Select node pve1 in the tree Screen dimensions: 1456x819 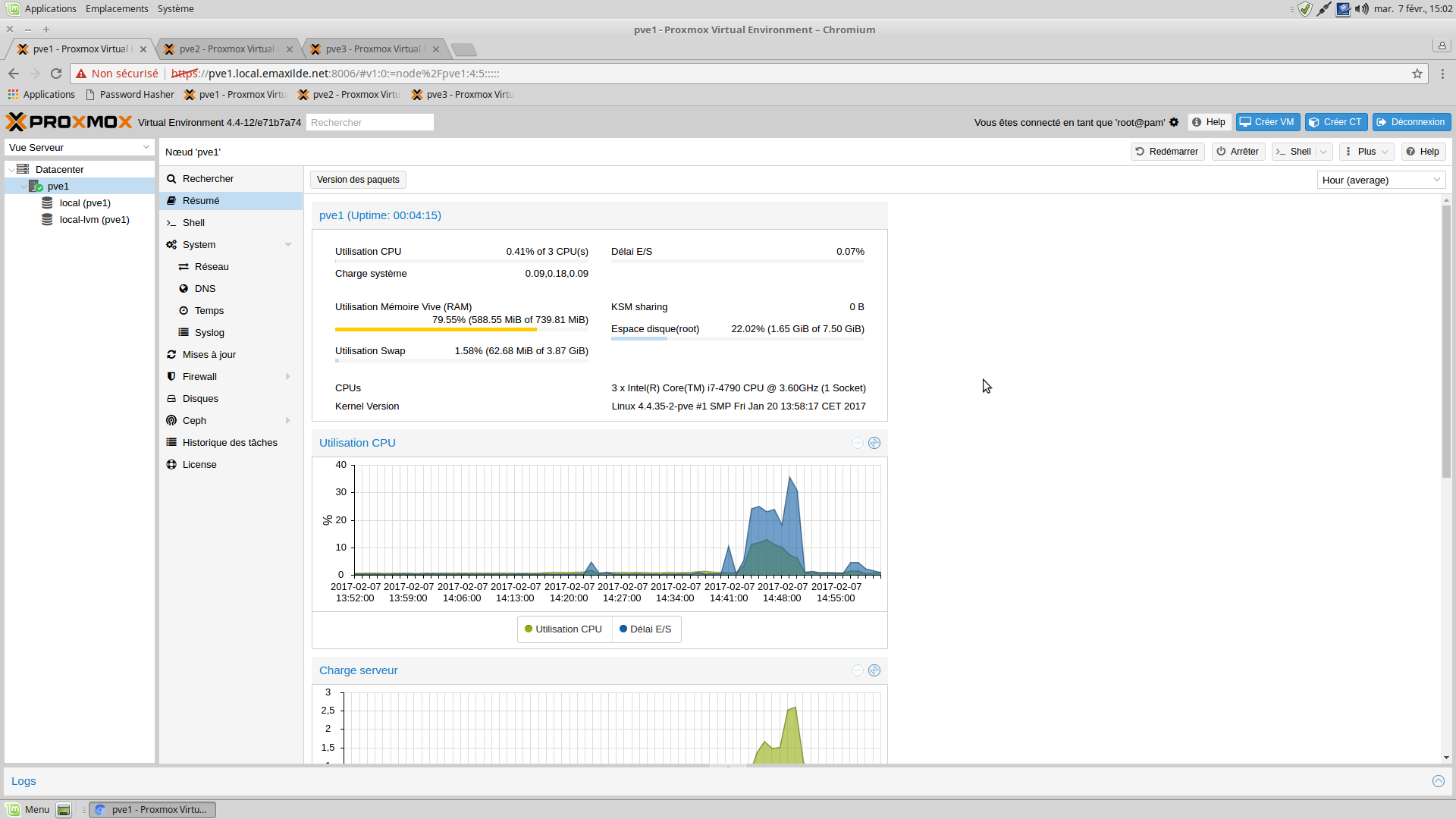pyautogui.click(x=58, y=186)
